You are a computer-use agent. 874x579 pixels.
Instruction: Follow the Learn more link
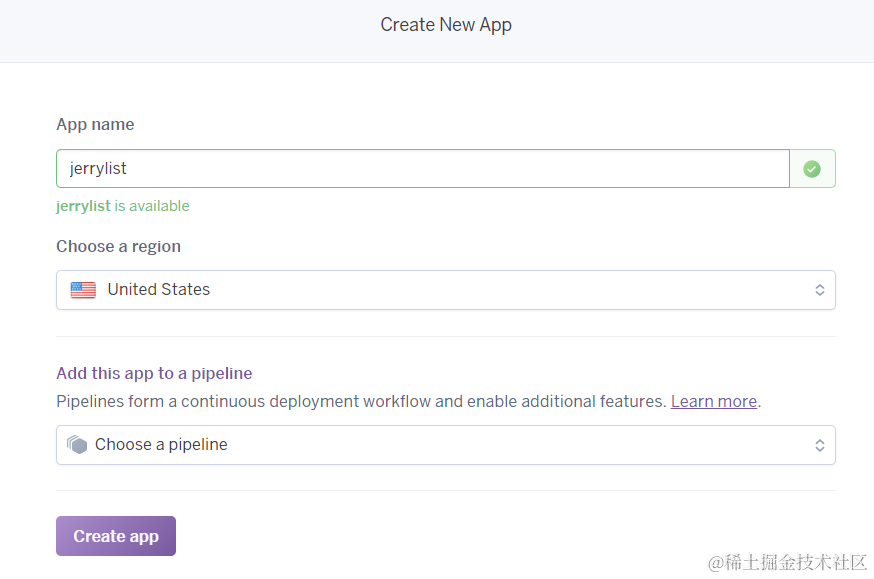pyautogui.click(x=713, y=401)
